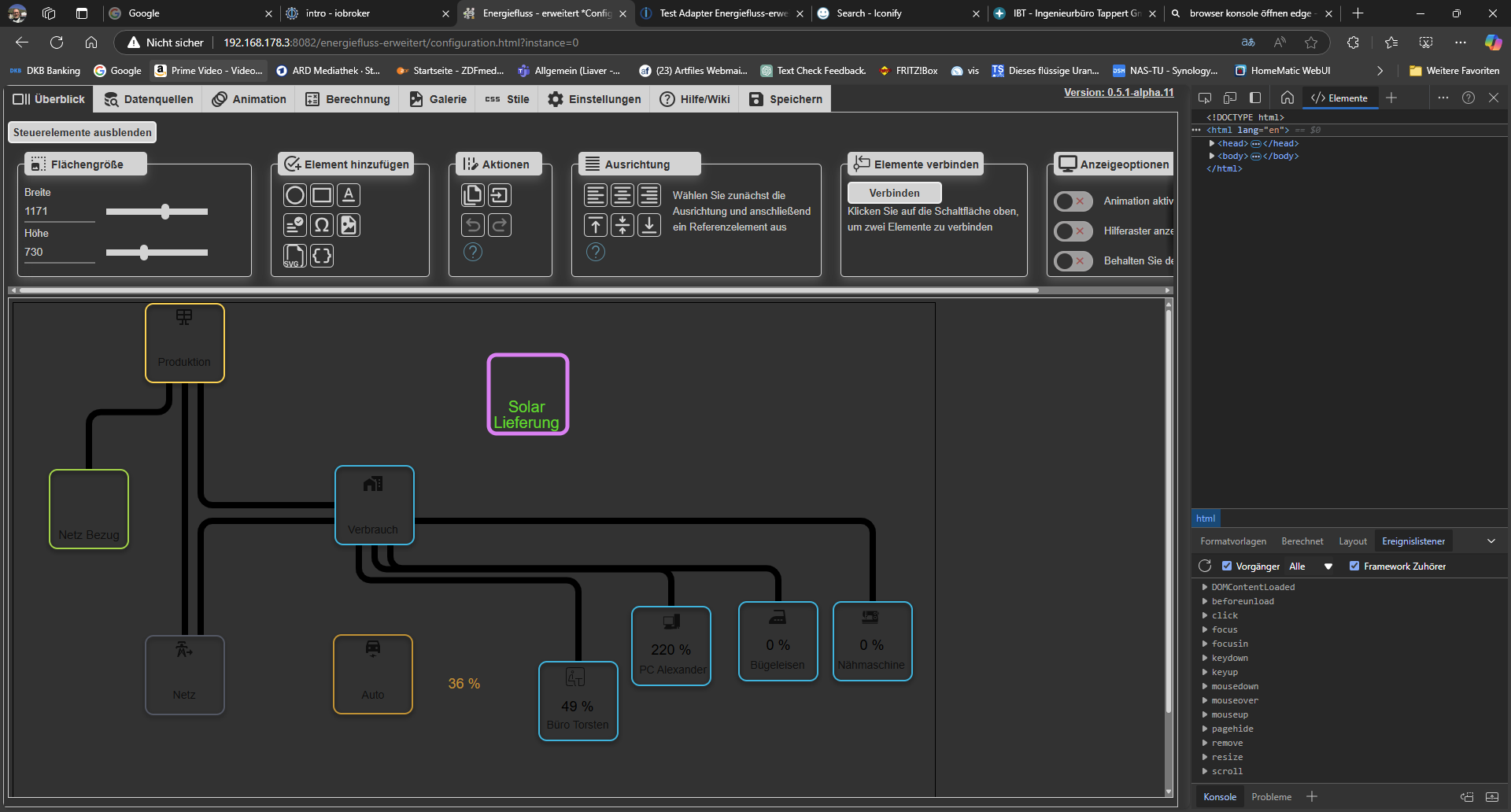Image resolution: width=1511 pixels, height=812 pixels.
Task: Switch to the Berechnung tab
Action: [347, 99]
